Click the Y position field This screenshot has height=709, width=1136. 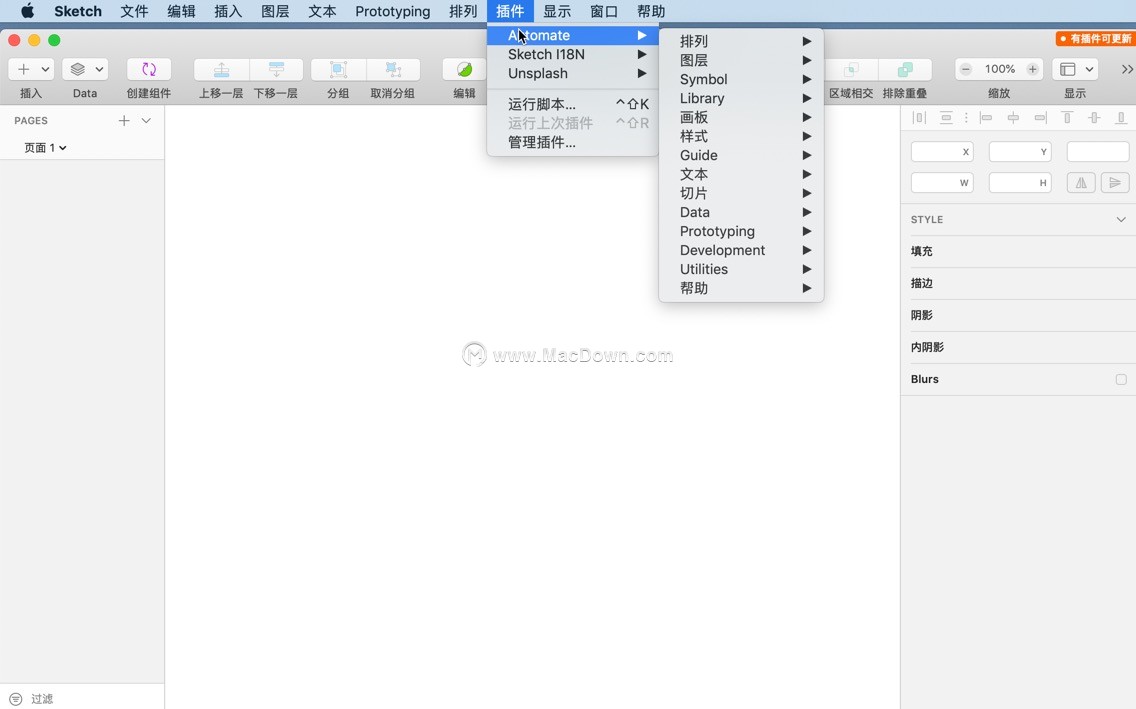pos(1020,151)
